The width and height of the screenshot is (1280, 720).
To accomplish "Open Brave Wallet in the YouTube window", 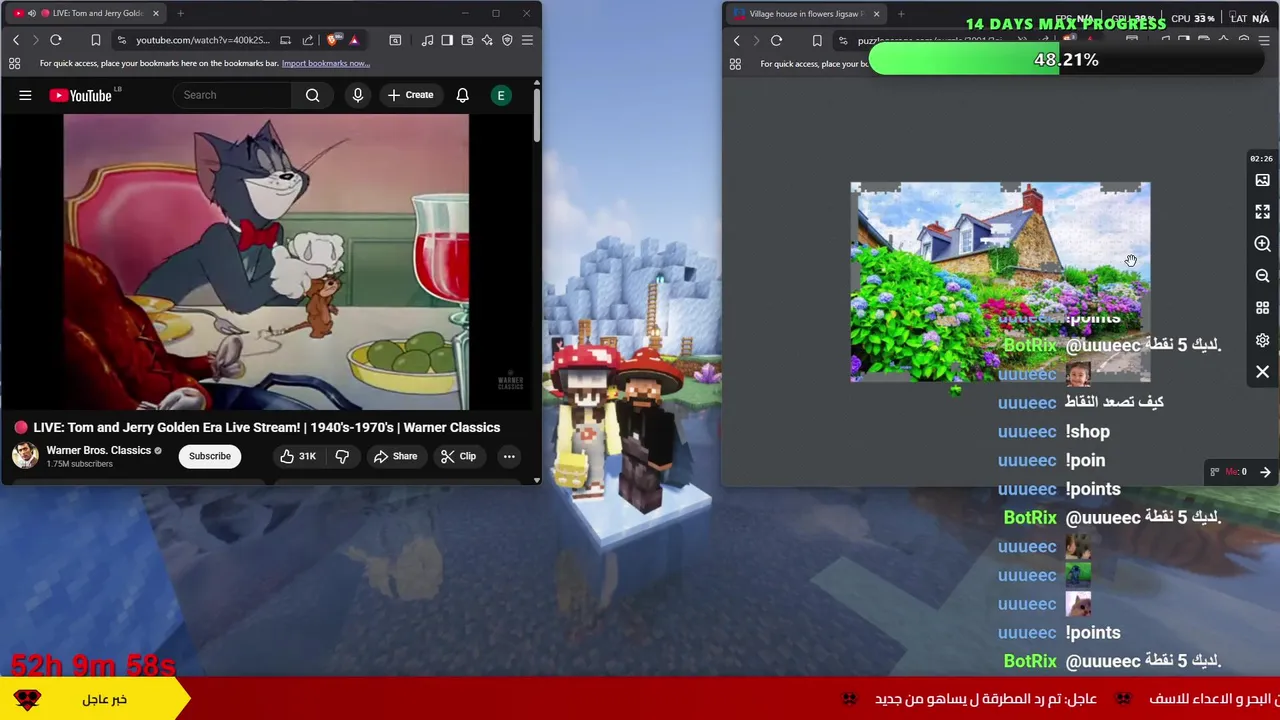I will tap(467, 40).
